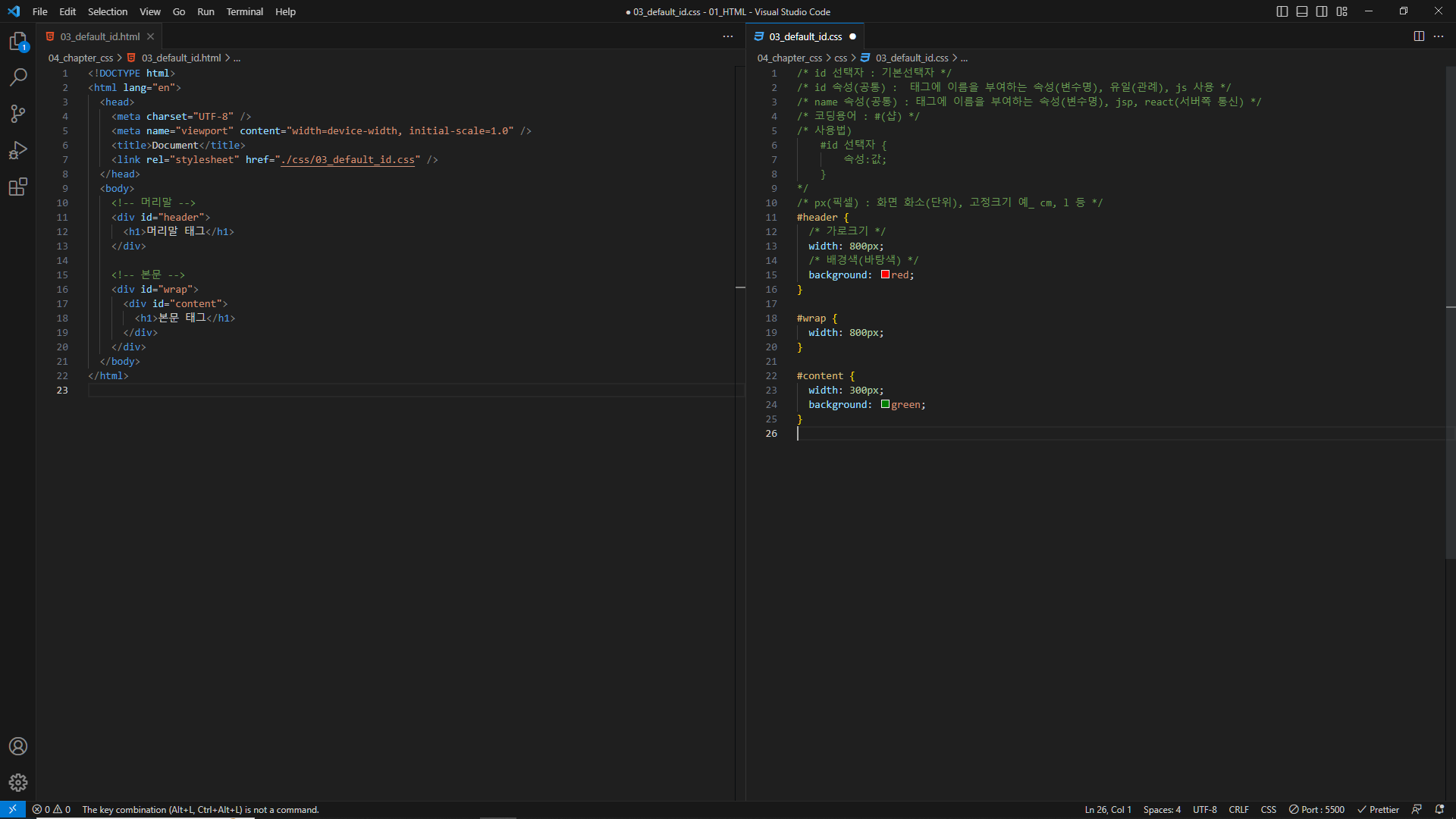1456x819 pixels.
Task: Click the split editor right icon
Action: click(1419, 36)
